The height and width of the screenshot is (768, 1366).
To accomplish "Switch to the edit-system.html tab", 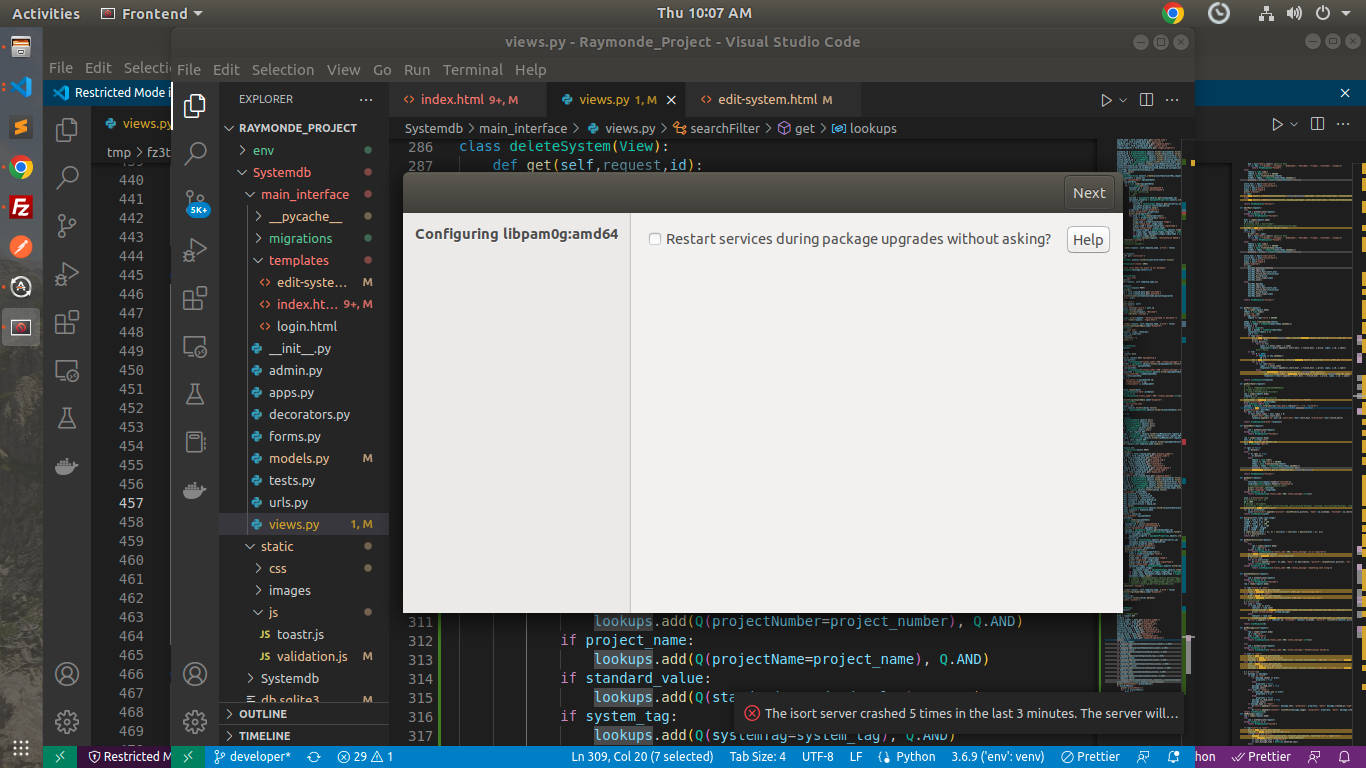I will (767, 99).
